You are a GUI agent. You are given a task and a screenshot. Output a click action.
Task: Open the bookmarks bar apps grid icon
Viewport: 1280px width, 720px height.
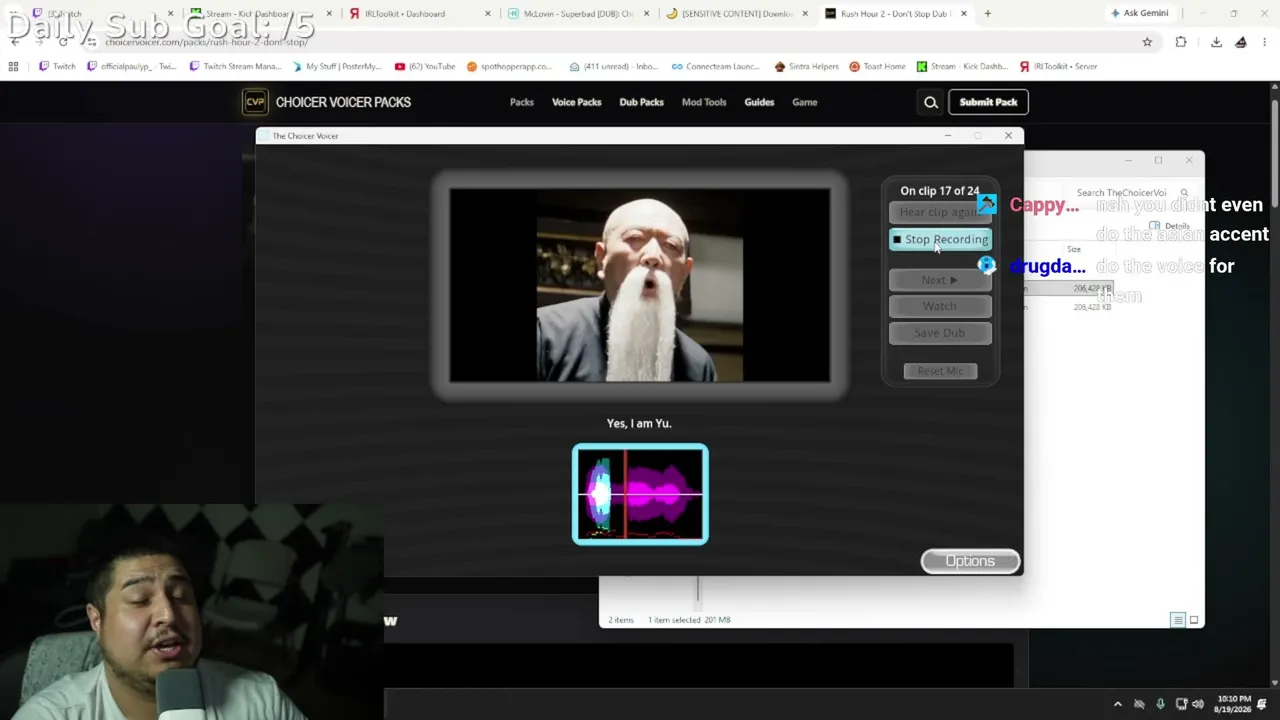(13, 66)
